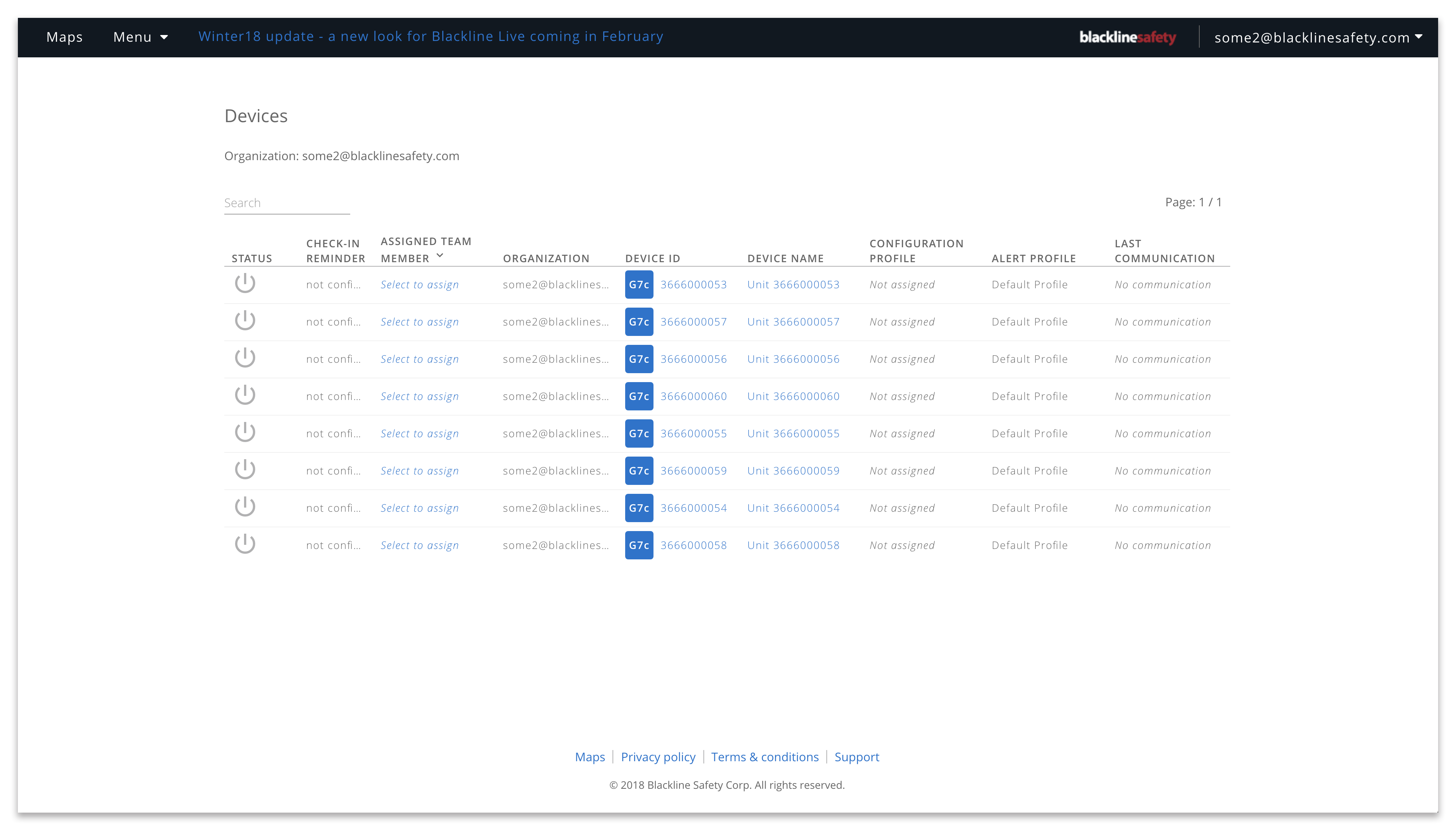Sort by Assigned Team Member column

pos(426,250)
